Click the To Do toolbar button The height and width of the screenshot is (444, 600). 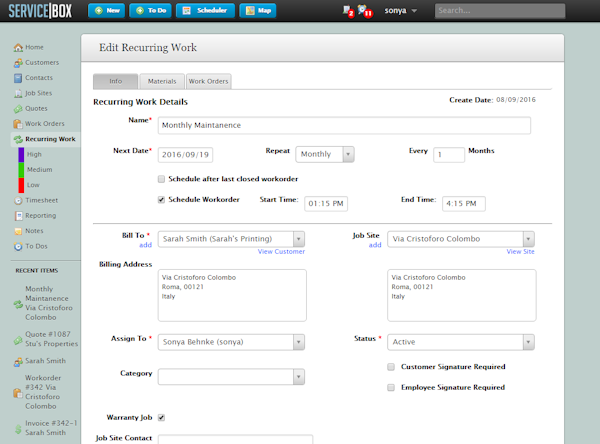coord(150,11)
